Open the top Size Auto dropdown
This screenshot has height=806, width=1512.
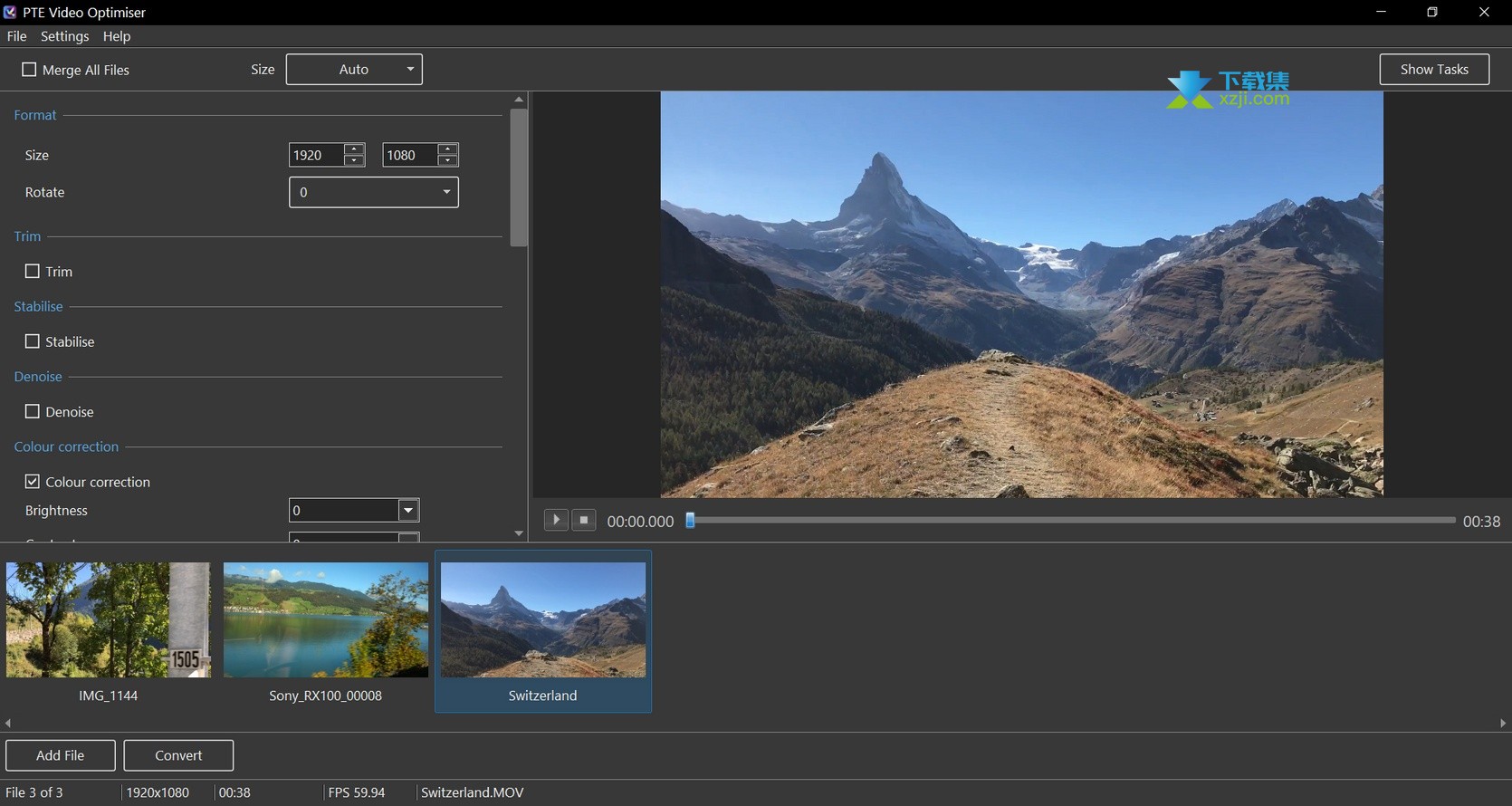click(354, 70)
